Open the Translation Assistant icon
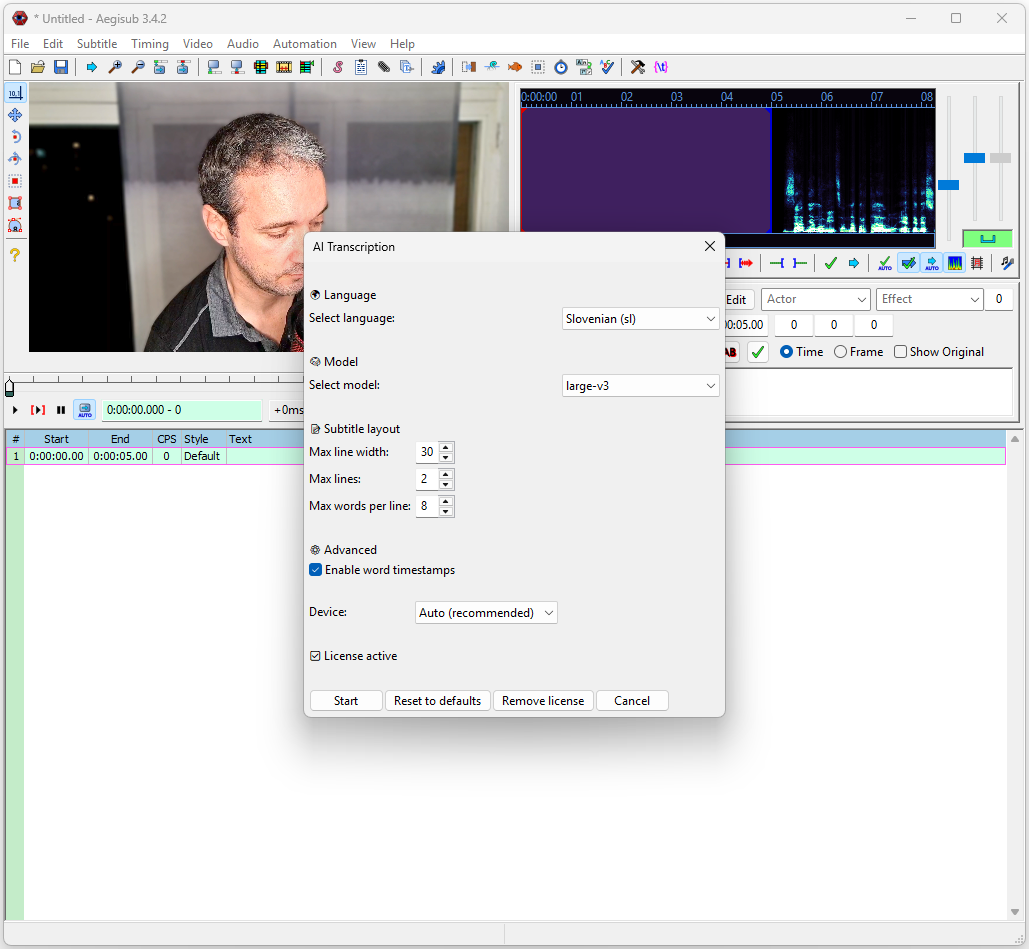1029x949 pixels. [584, 67]
